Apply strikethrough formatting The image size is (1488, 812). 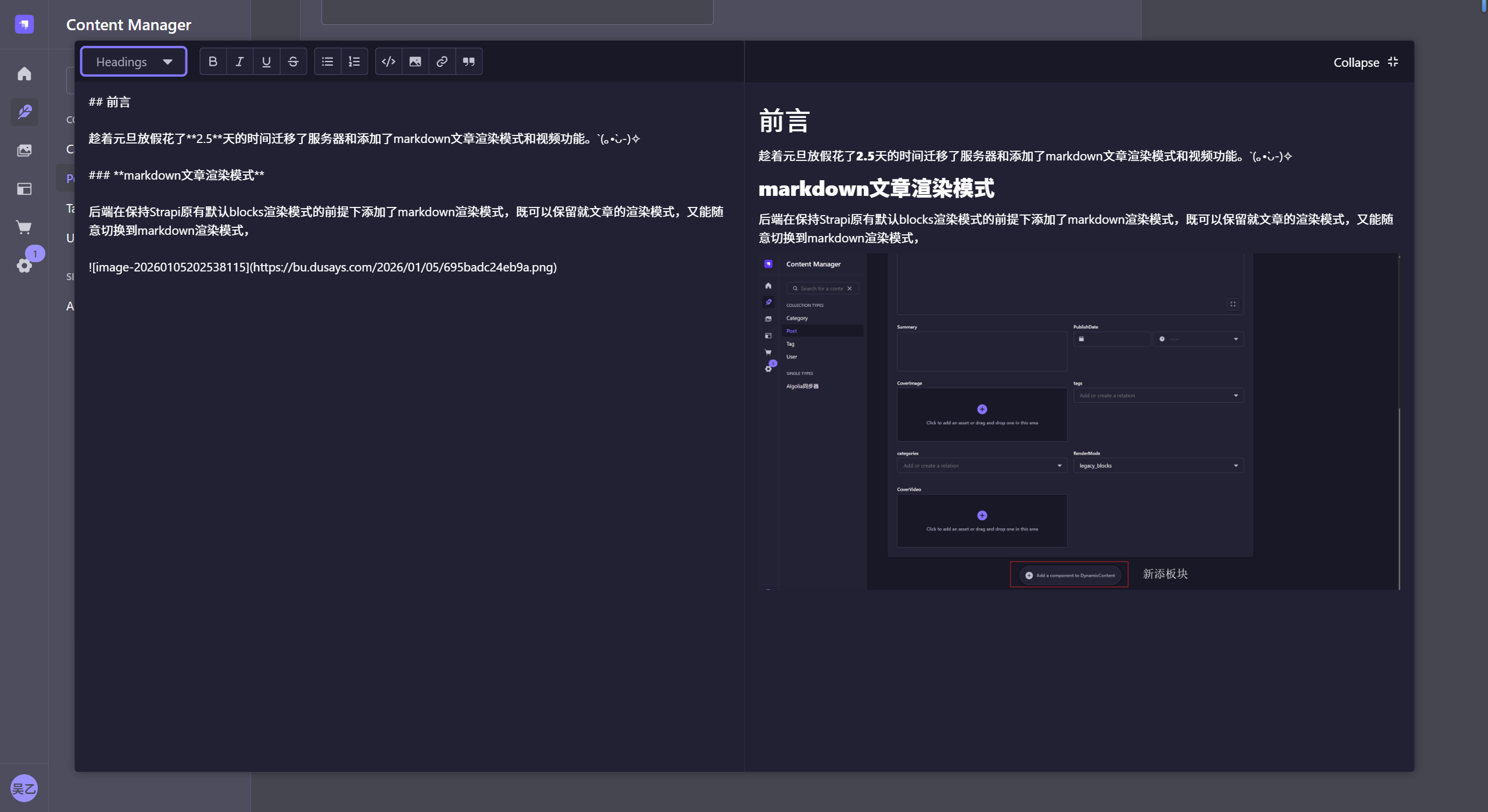point(293,62)
